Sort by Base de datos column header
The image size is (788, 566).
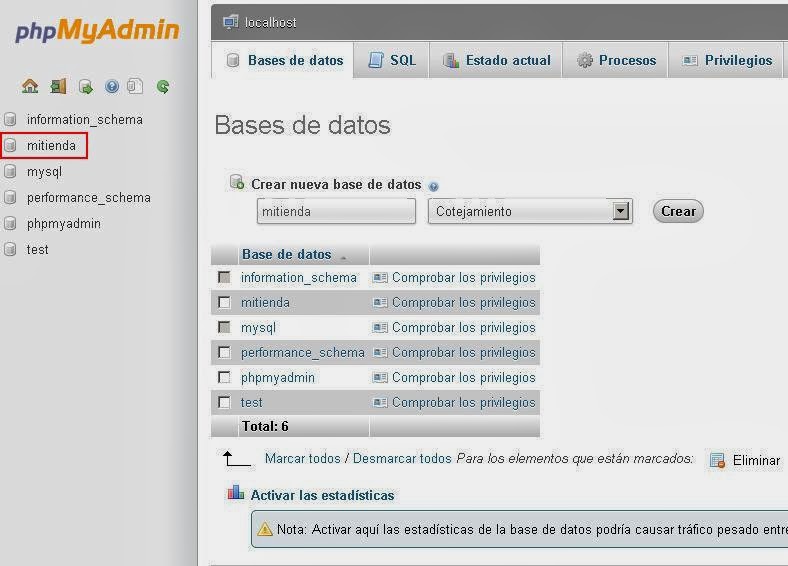click(286, 254)
